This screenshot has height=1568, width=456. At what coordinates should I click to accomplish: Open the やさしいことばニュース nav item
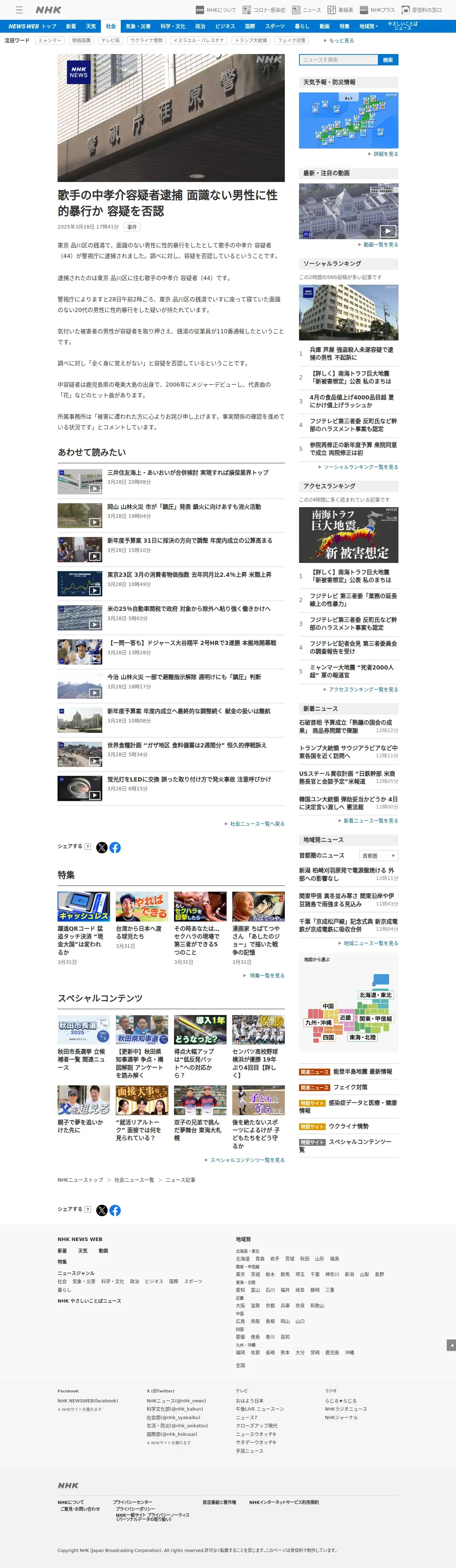(x=402, y=26)
